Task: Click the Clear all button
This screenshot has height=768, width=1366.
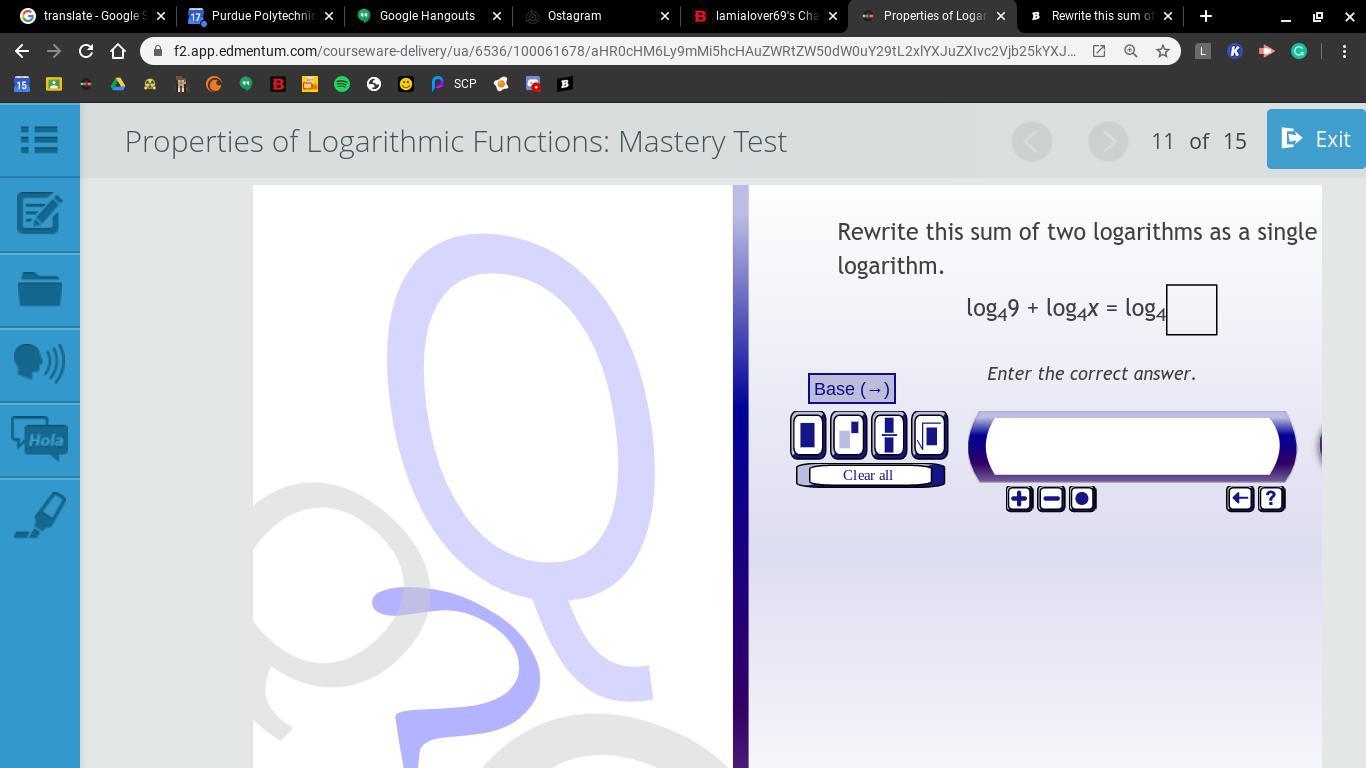Action: [868, 475]
